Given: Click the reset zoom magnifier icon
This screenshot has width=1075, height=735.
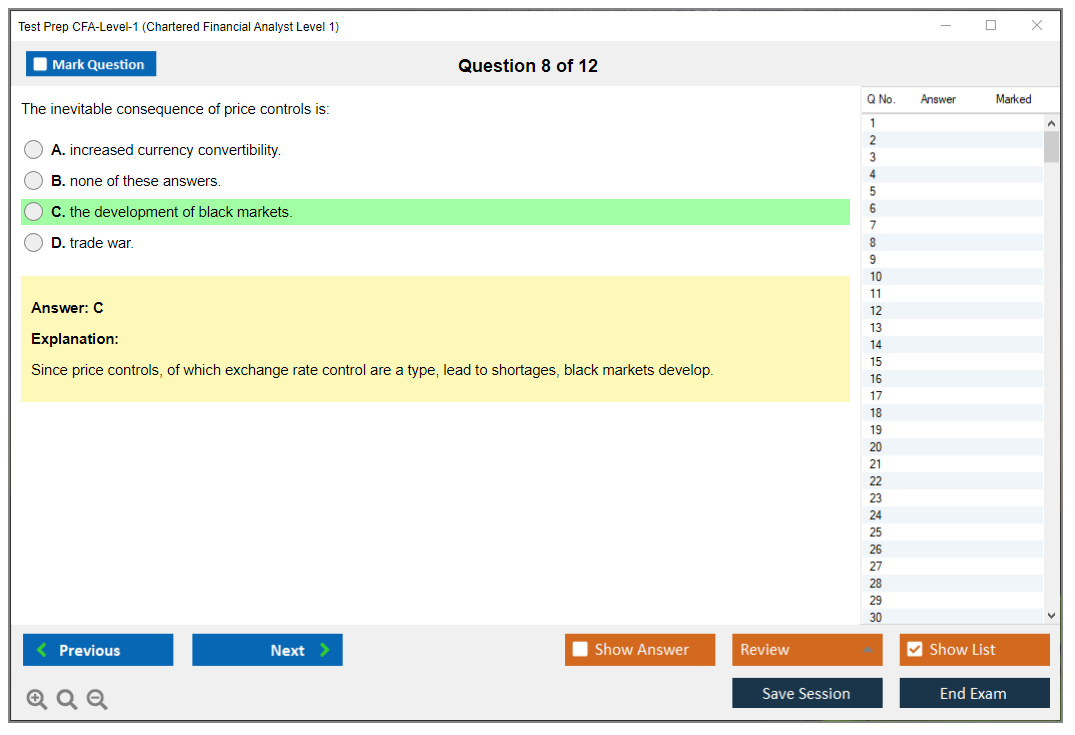Looking at the screenshot, I should pyautogui.click(x=67, y=700).
